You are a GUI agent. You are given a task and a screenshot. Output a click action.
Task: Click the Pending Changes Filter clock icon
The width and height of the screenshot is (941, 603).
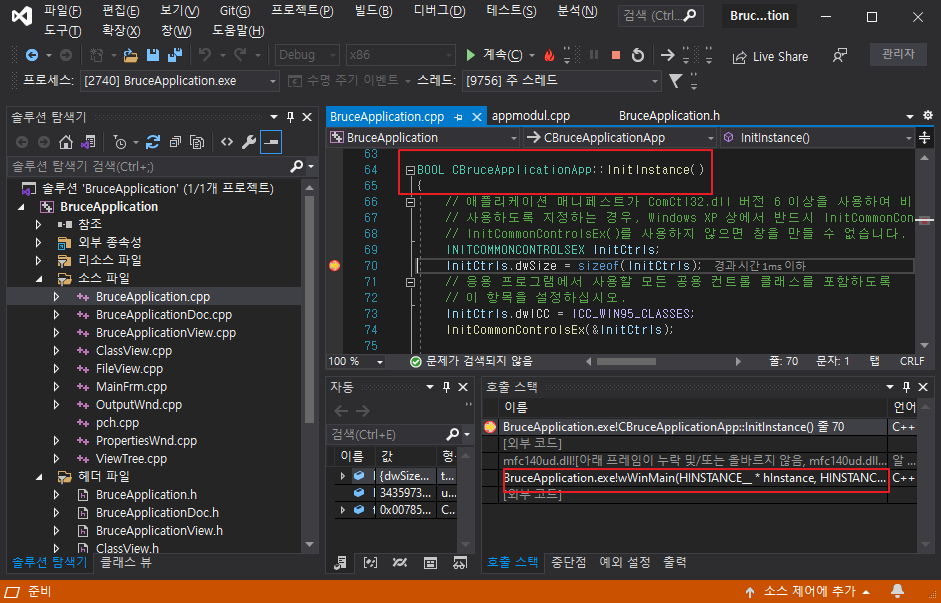(x=119, y=142)
